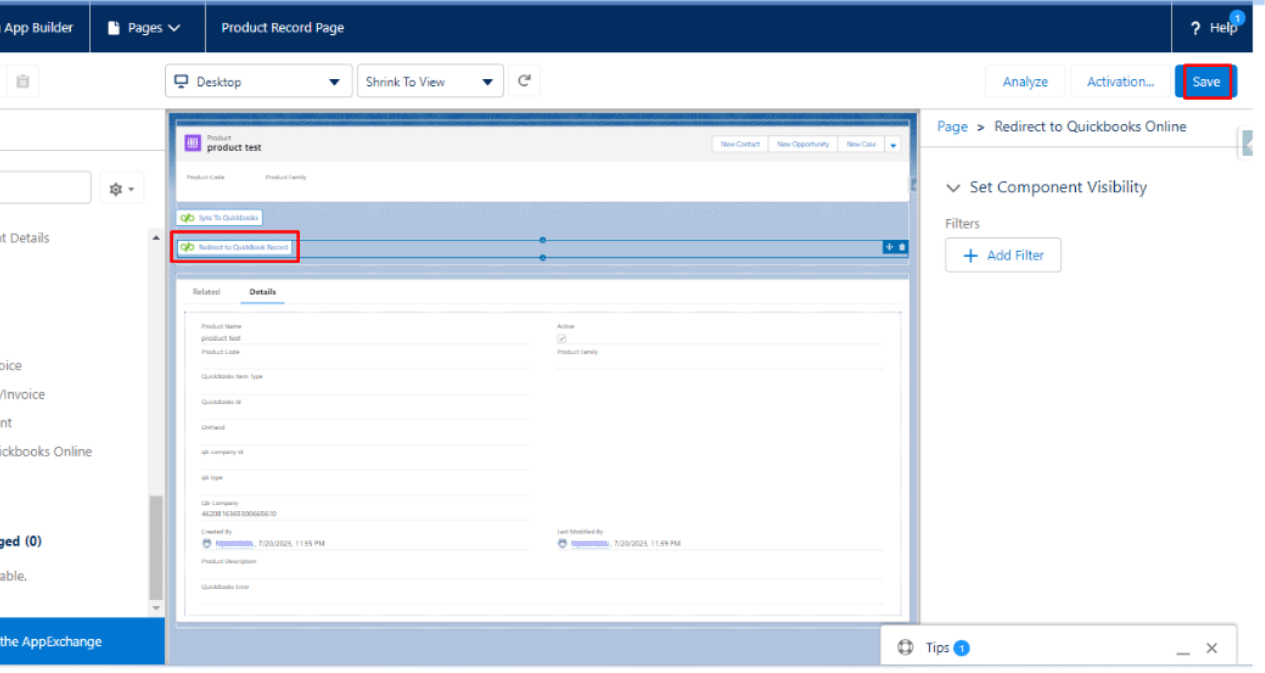1265x673 pixels.
Task: Click the Help question mark
Action: click(x=1195, y=29)
